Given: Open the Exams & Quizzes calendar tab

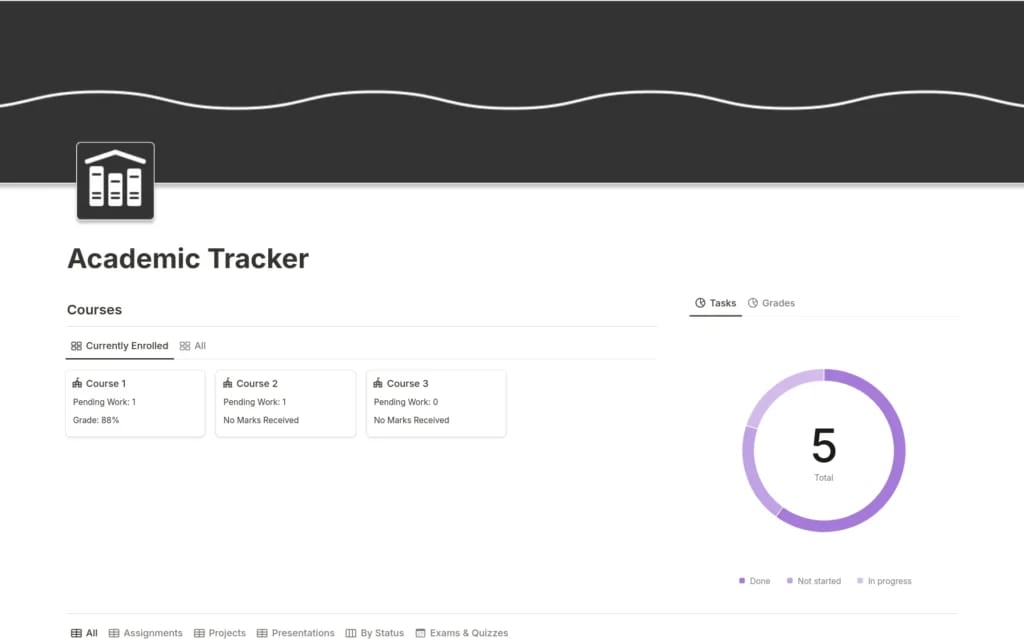Looking at the screenshot, I should [462, 633].
